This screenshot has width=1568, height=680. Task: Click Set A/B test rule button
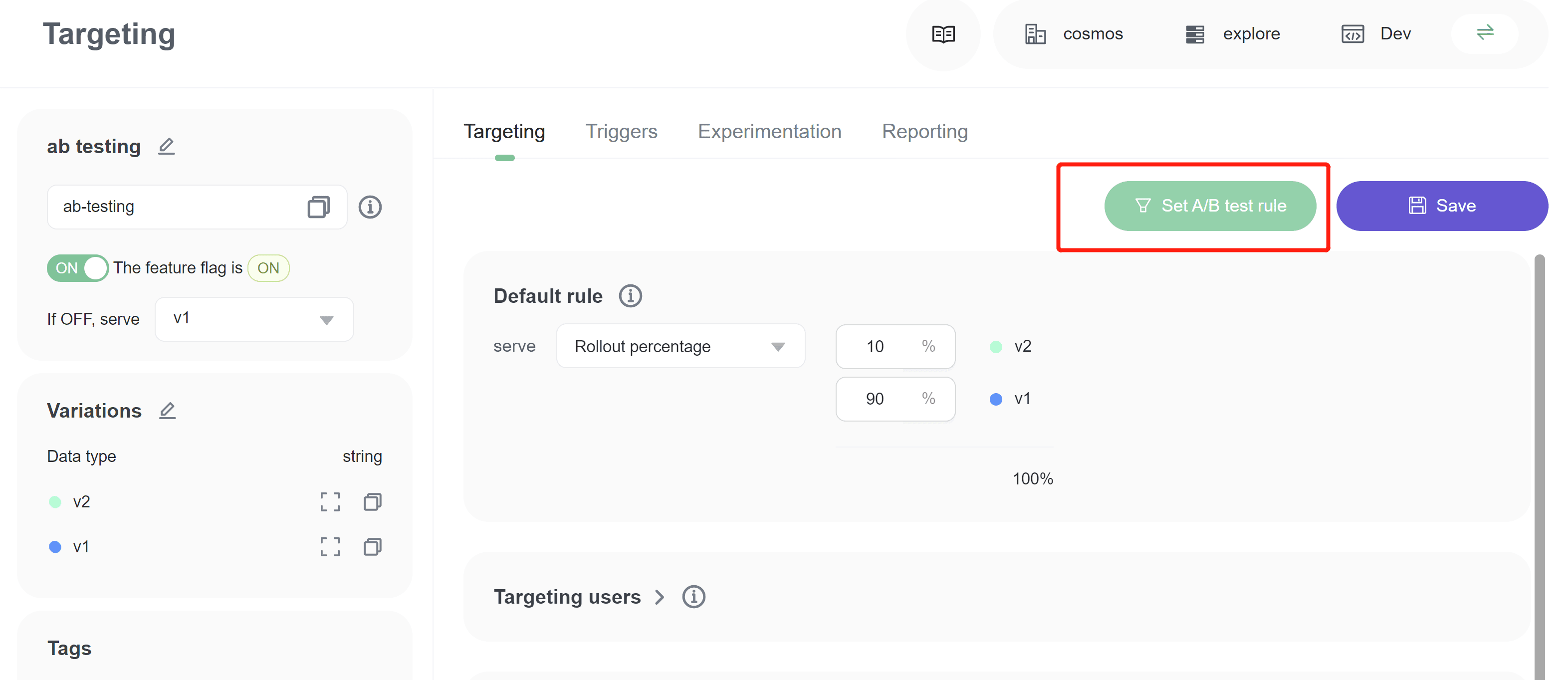pyautogui.click(x=1209, y=206)
